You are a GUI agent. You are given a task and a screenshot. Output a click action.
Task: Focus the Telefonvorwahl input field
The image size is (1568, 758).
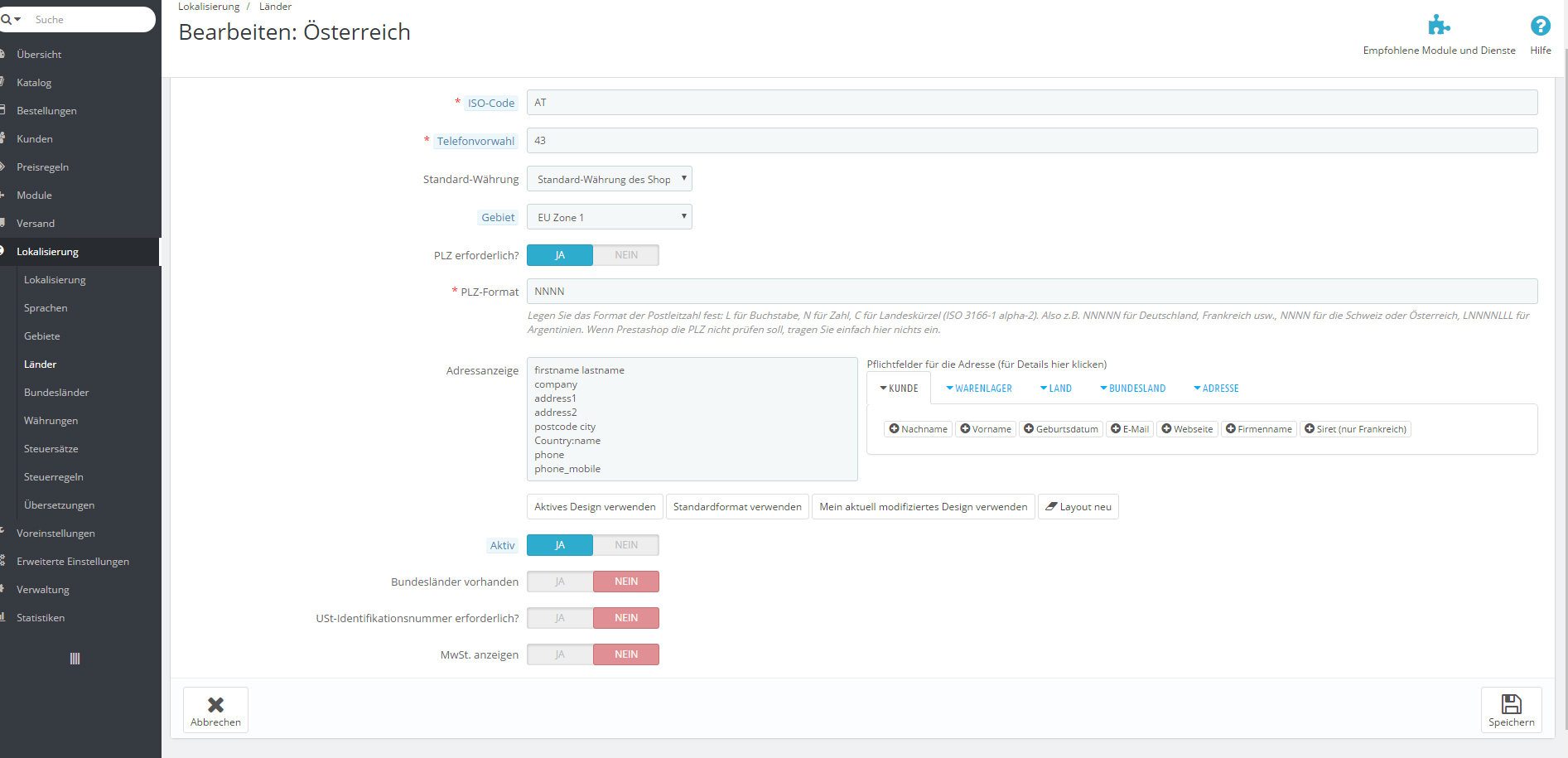click(1032, 141)
